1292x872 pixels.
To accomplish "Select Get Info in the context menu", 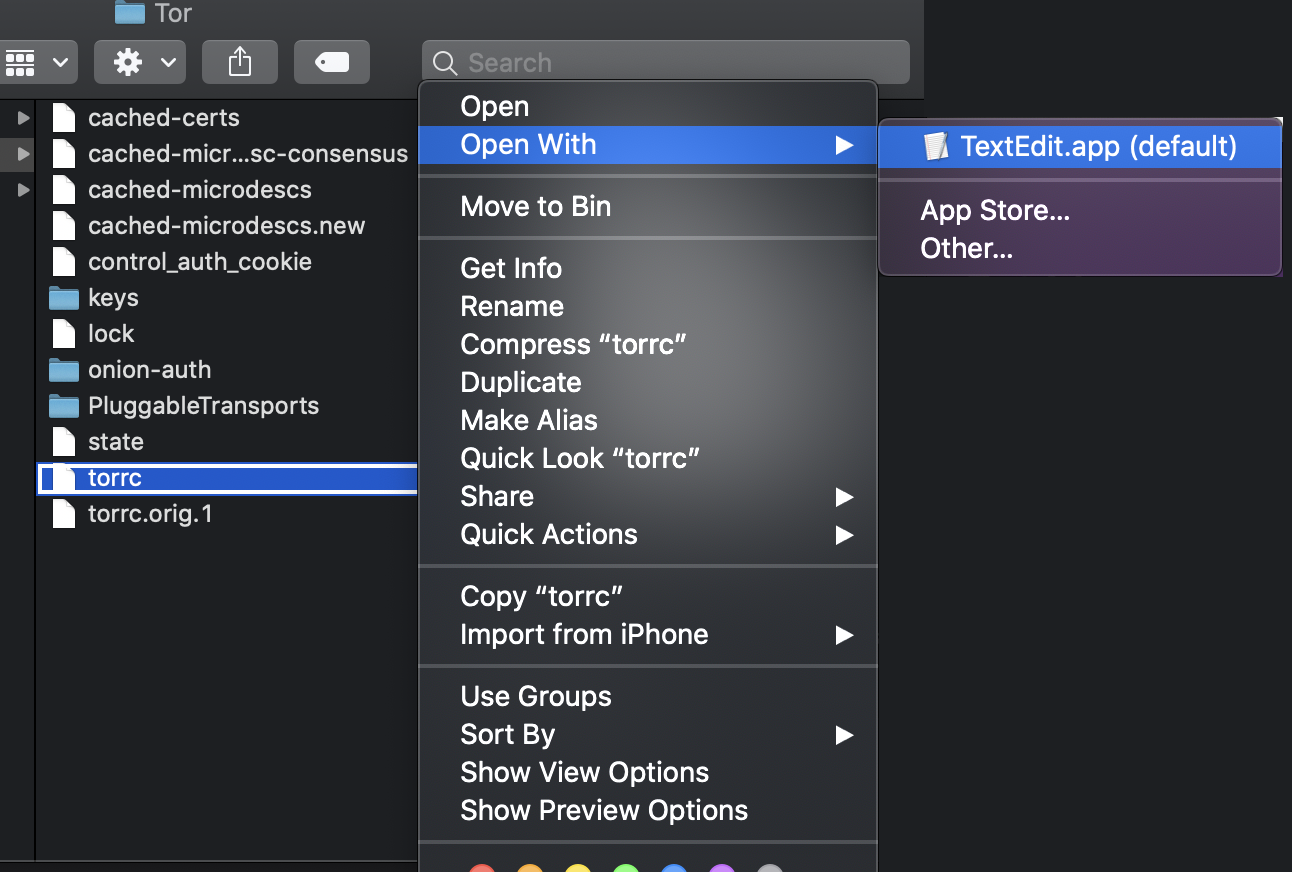I will point(511,269).
